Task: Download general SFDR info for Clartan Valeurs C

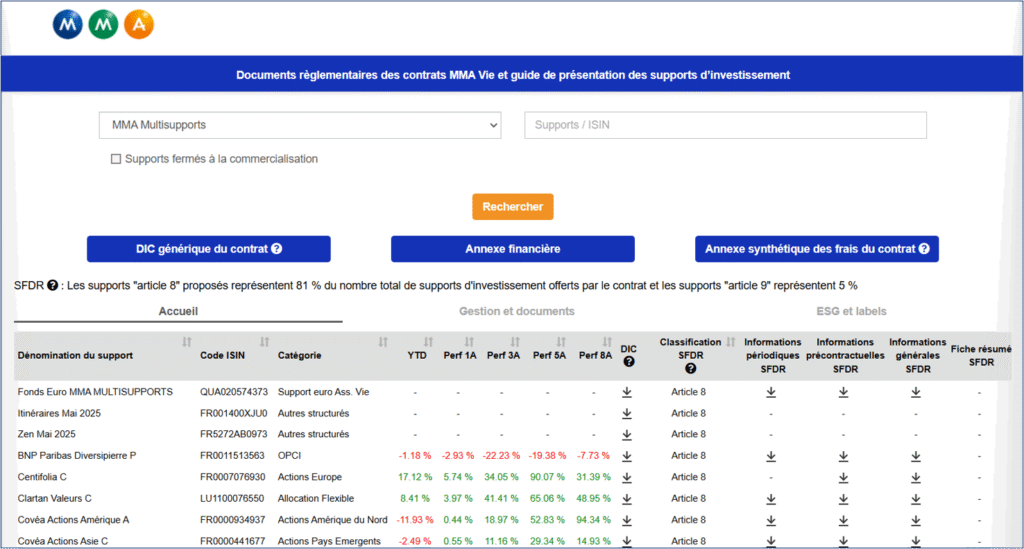Action: [x=916, y=499]
